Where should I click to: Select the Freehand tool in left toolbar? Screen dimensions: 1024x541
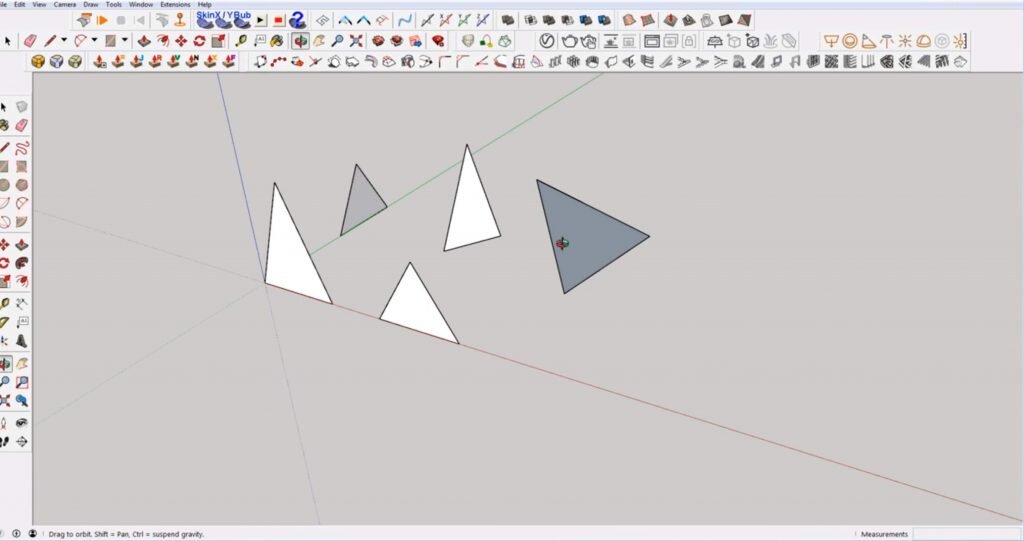point(22,148)
